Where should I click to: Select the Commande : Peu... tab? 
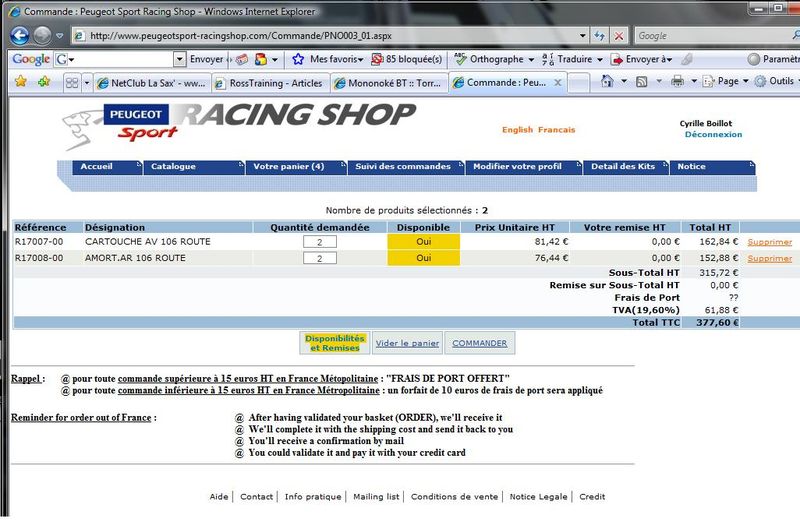(x=501, y=82)
